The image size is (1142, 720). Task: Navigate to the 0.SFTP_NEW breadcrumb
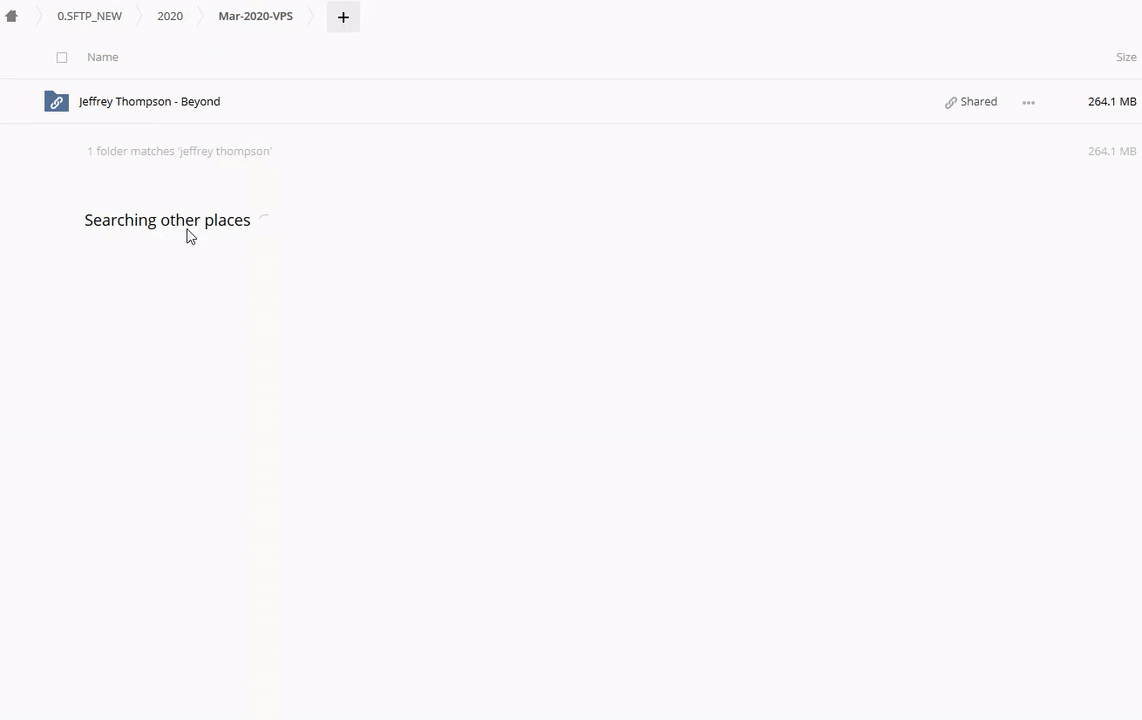89,16
